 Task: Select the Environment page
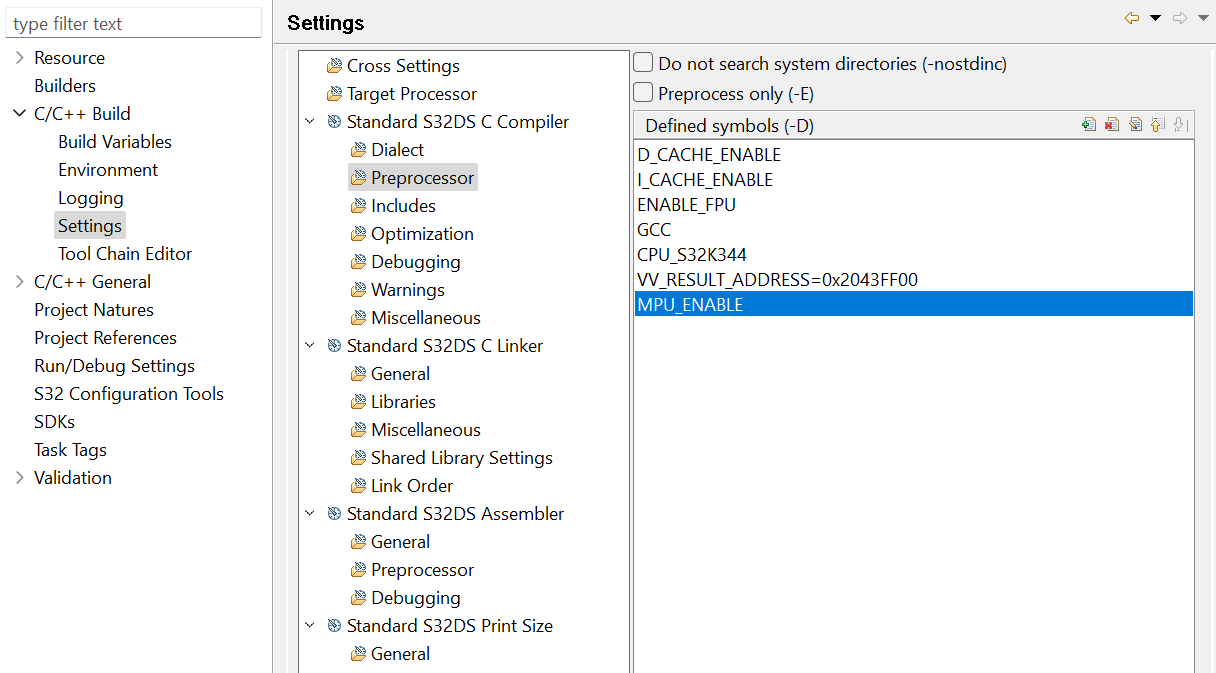point(108,170)
